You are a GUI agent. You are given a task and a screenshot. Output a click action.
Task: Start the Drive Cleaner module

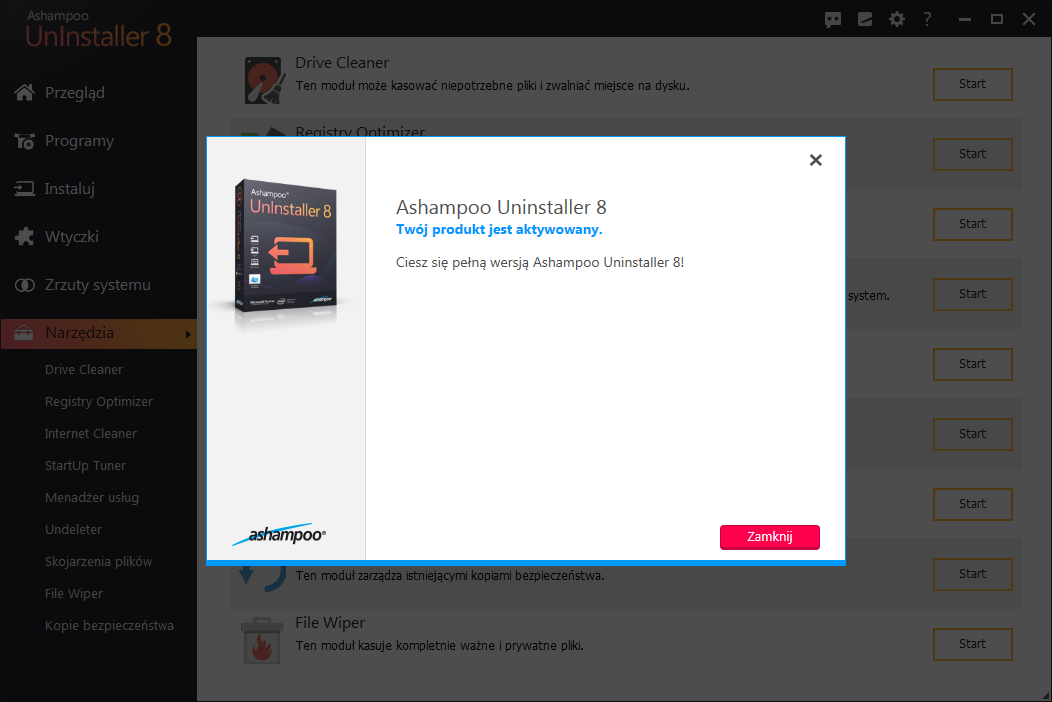(x=972, y=84)
